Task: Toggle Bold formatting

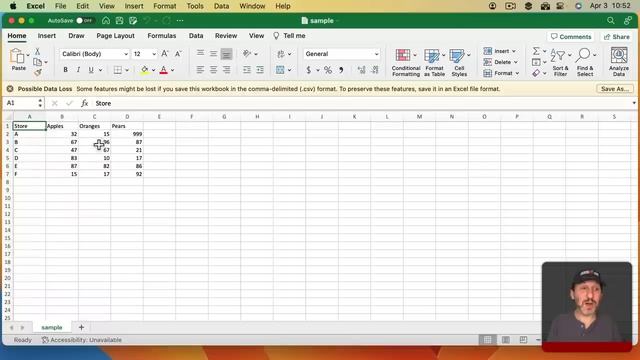Action: [x=65, y=70]
